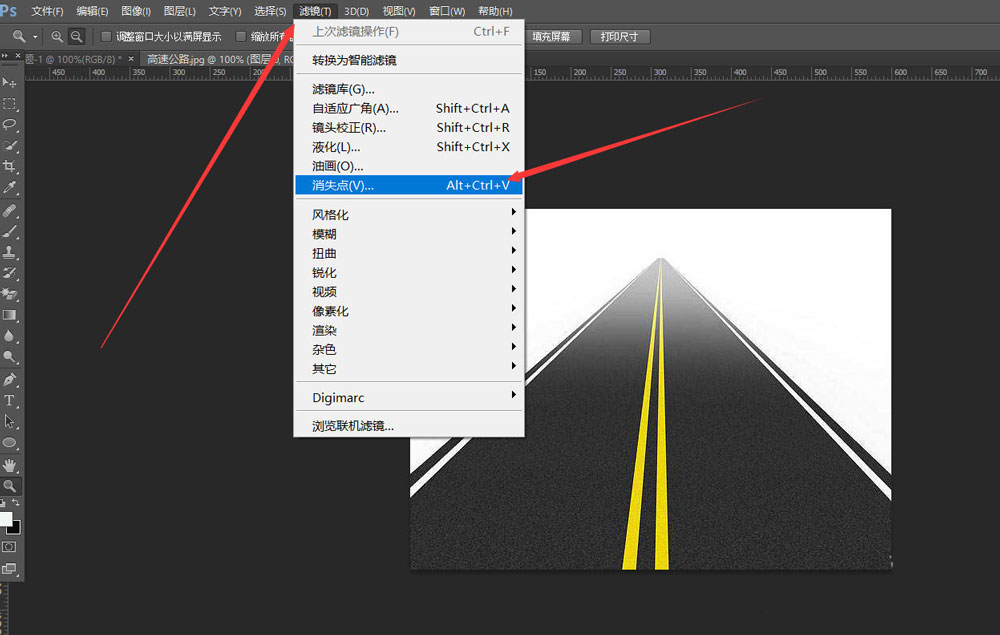
Task: Choose 液化(L) filter
Action: click(x=409, y=147)
